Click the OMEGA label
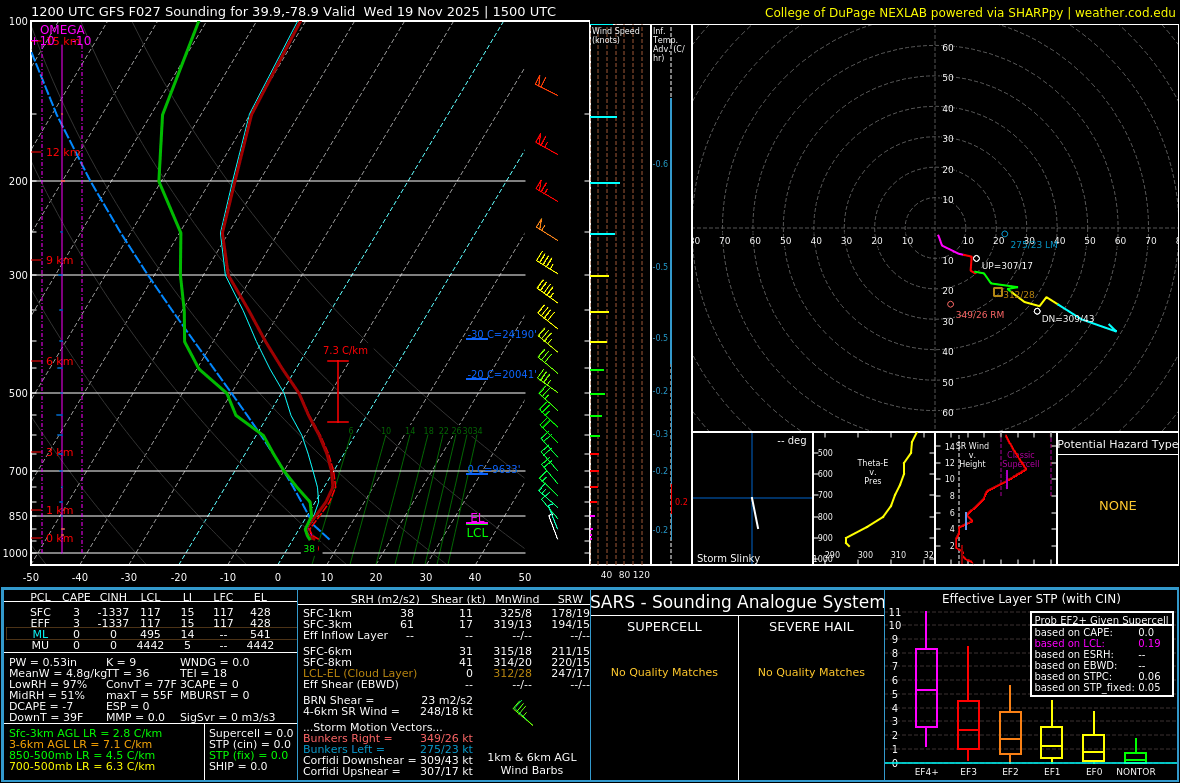The height and width of the screenshot is (783, 1180). [62, 30]
